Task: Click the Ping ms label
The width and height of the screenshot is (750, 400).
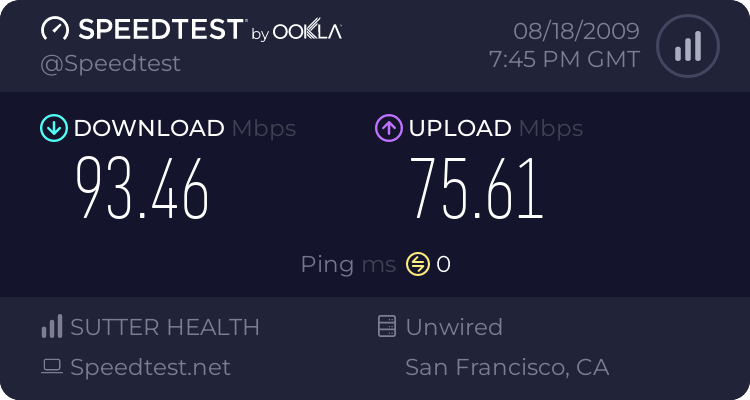Action: 348,265
